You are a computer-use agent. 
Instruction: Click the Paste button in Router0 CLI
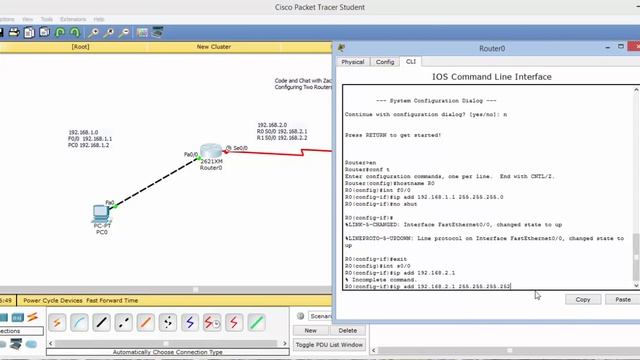click(x=622, y=299)
